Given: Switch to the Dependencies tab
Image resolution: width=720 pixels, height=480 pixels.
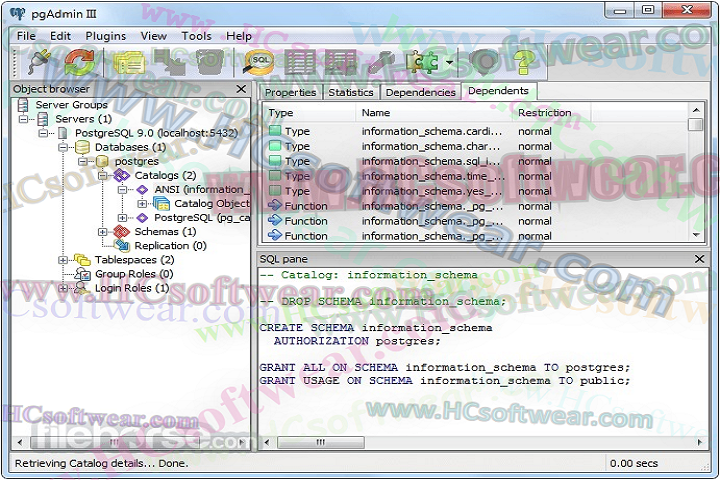Looking at the screenshot, I should (421, 92).
